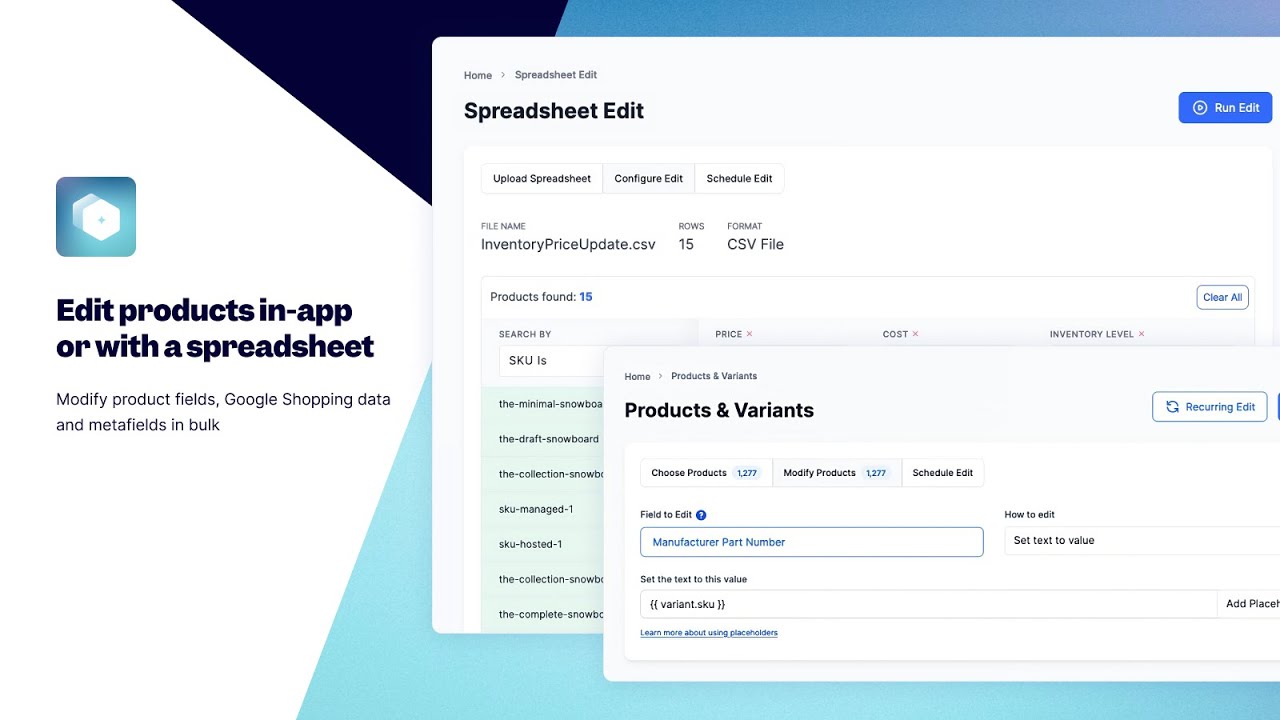Click the play icon on Run Edit
This screenshot has width=1280, height=720.
[1199, 107]
